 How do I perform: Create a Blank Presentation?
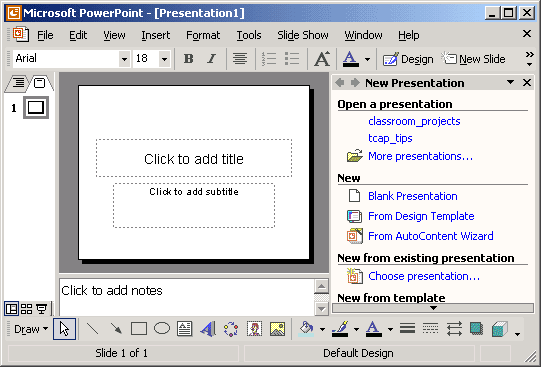click(413, 196)
